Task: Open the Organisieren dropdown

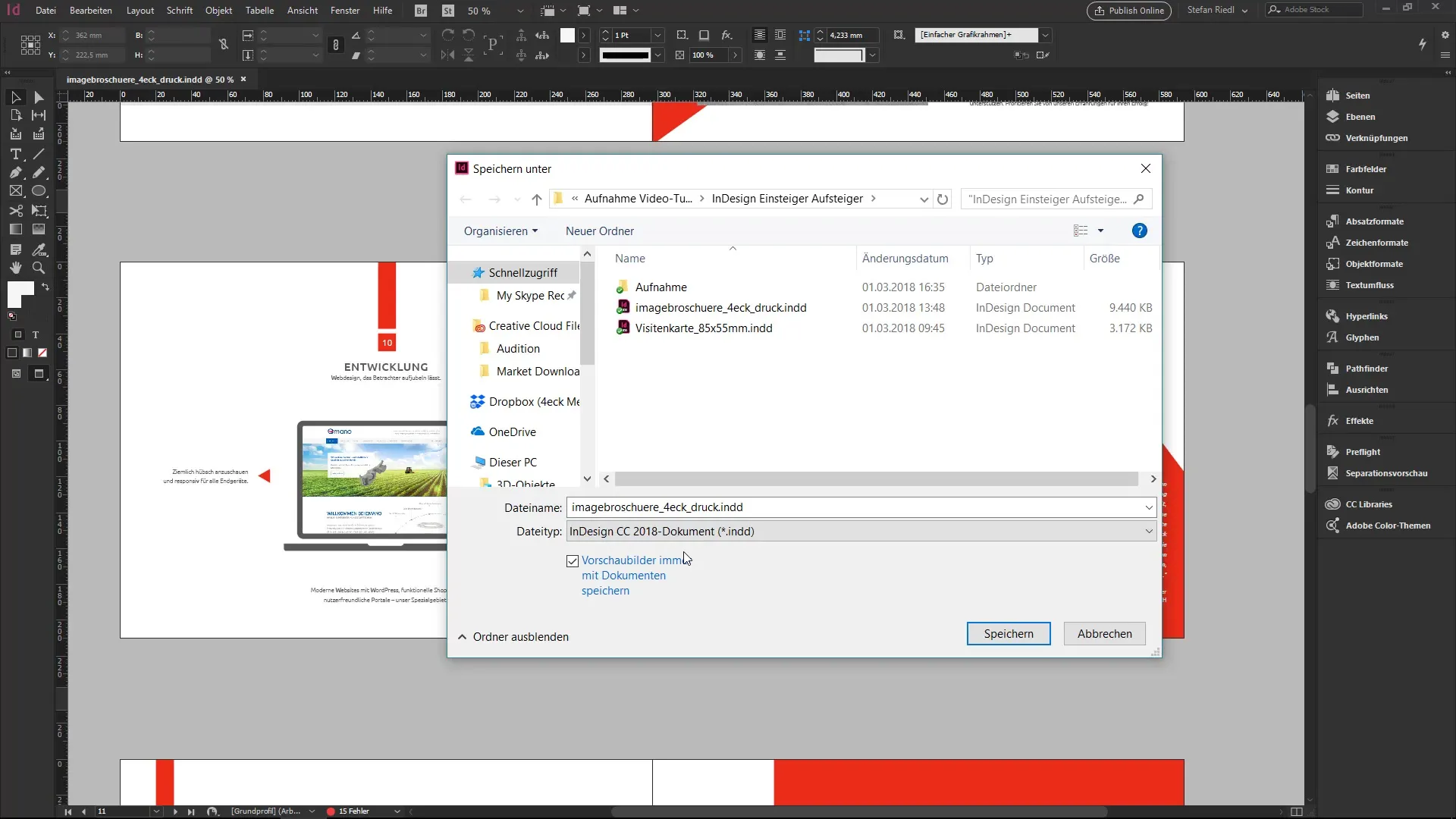Action: [x=500, y=231]
